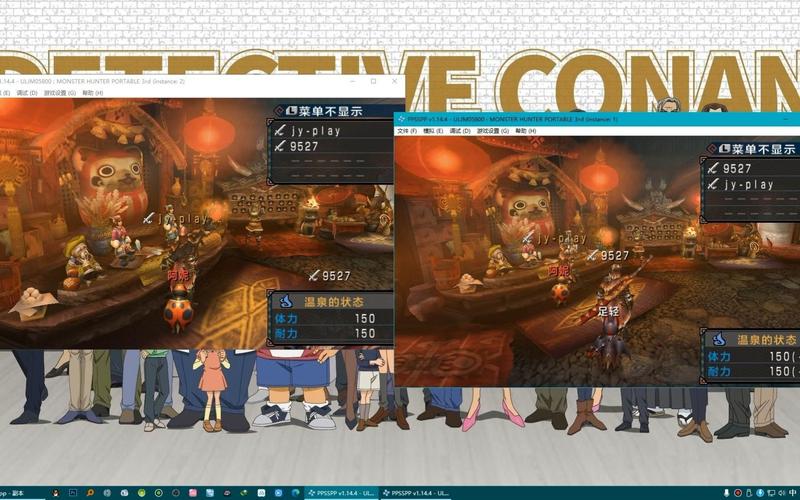Screen dimensions: 800x500
Task: Select jy-play in Instance 1 player list
Action: (x=748, y=185)
